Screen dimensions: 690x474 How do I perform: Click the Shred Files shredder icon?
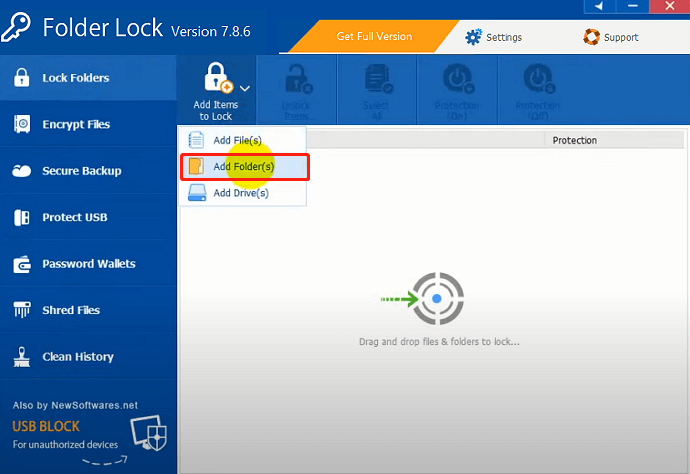click(x=22, y=310)
